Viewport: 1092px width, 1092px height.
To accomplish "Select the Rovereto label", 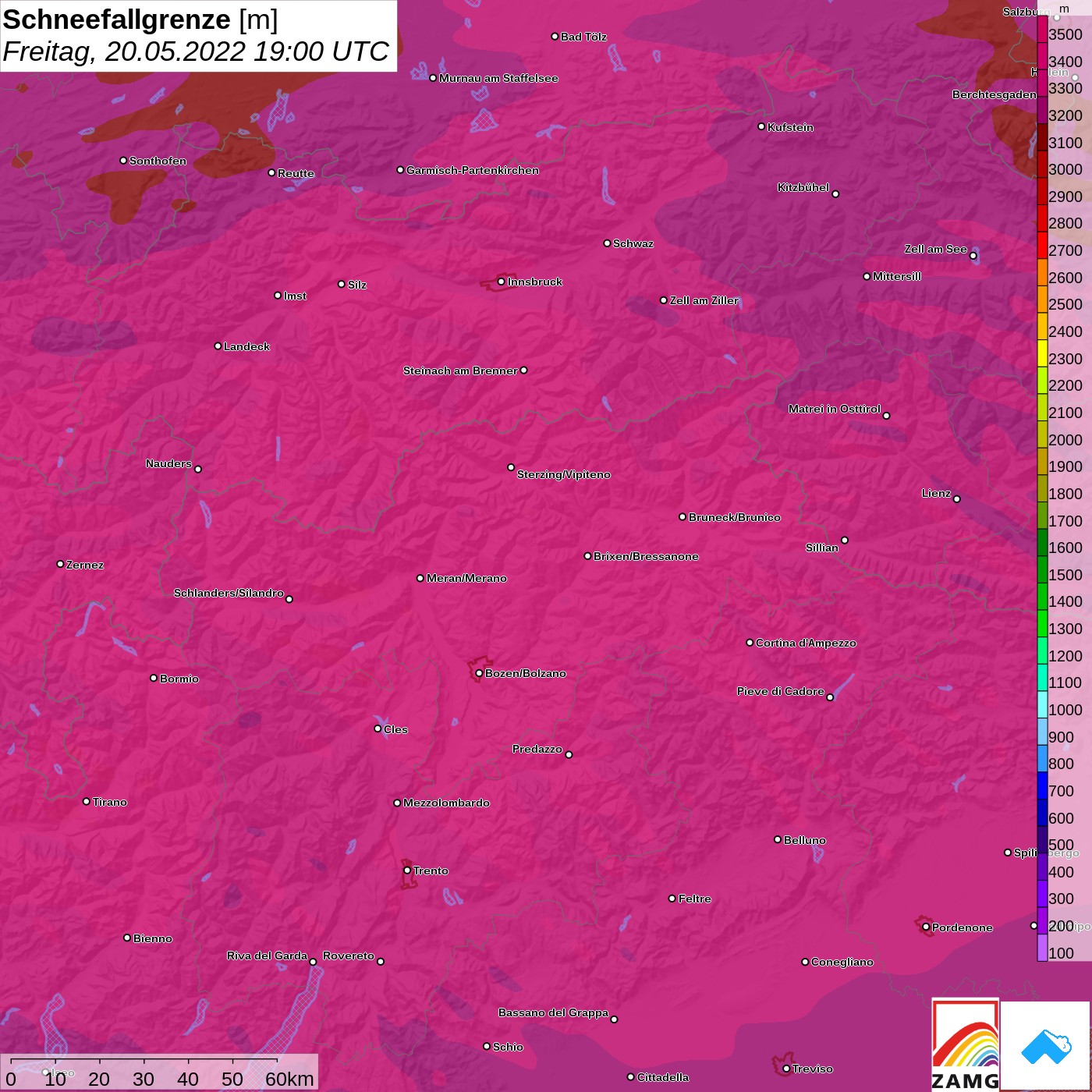I will [x=348, y=955].
